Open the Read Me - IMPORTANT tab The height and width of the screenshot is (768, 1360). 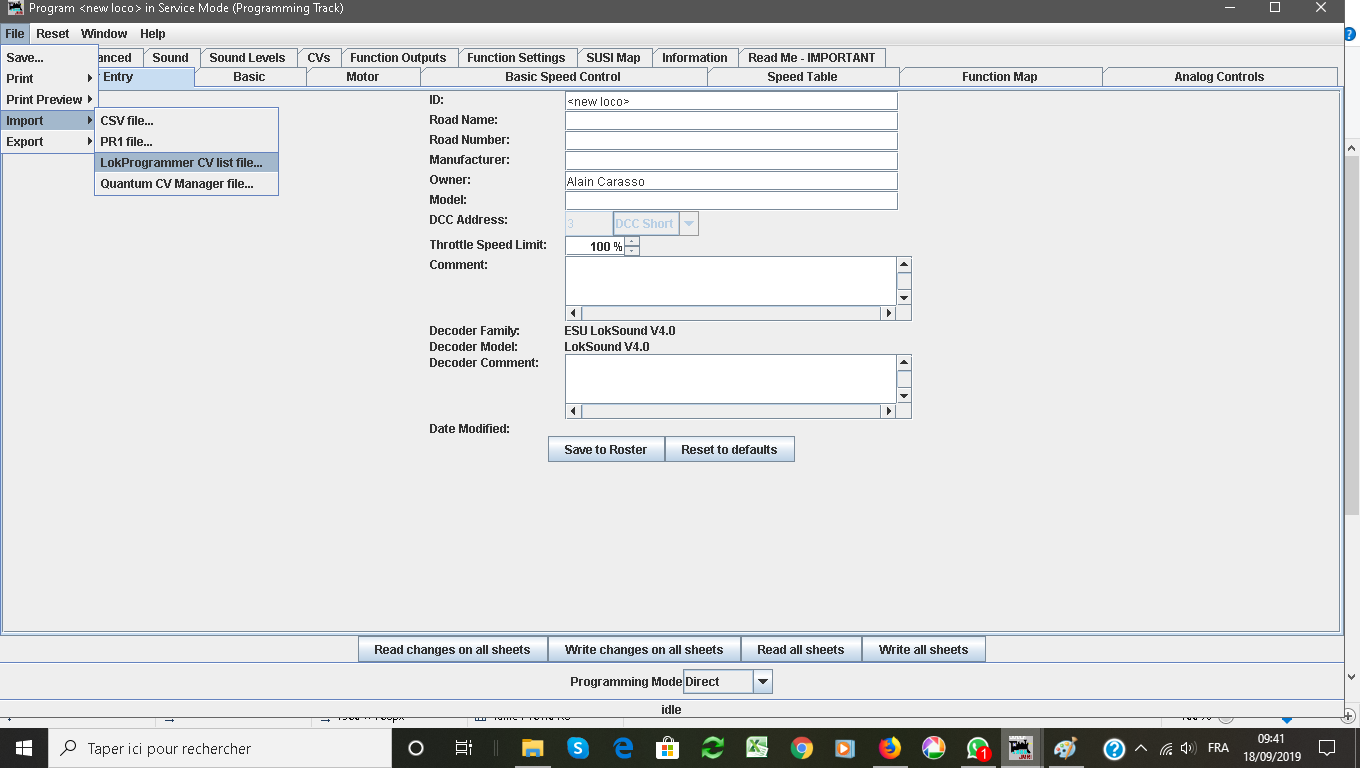pyautogui.click(x=811, y=57)
